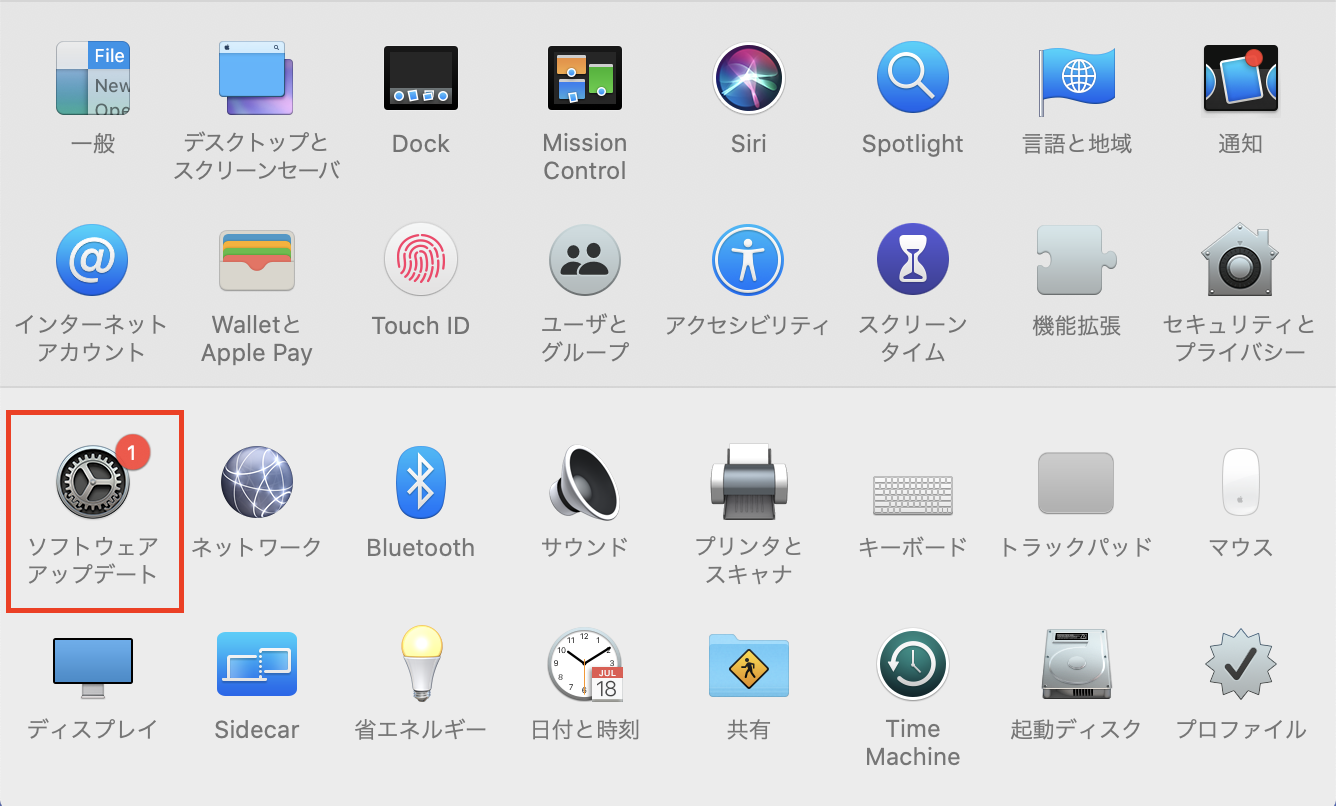The height and width of the screenshot is (806, 1336).
Task: Open Walletと Apple Pay icon
Action: click(x=256, y=260)
